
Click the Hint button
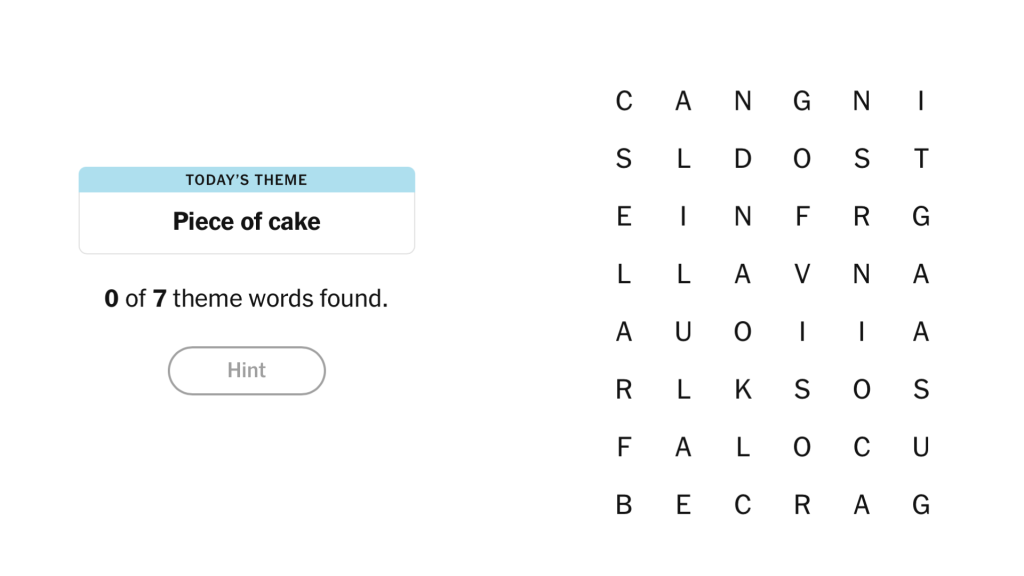(246, 370)
